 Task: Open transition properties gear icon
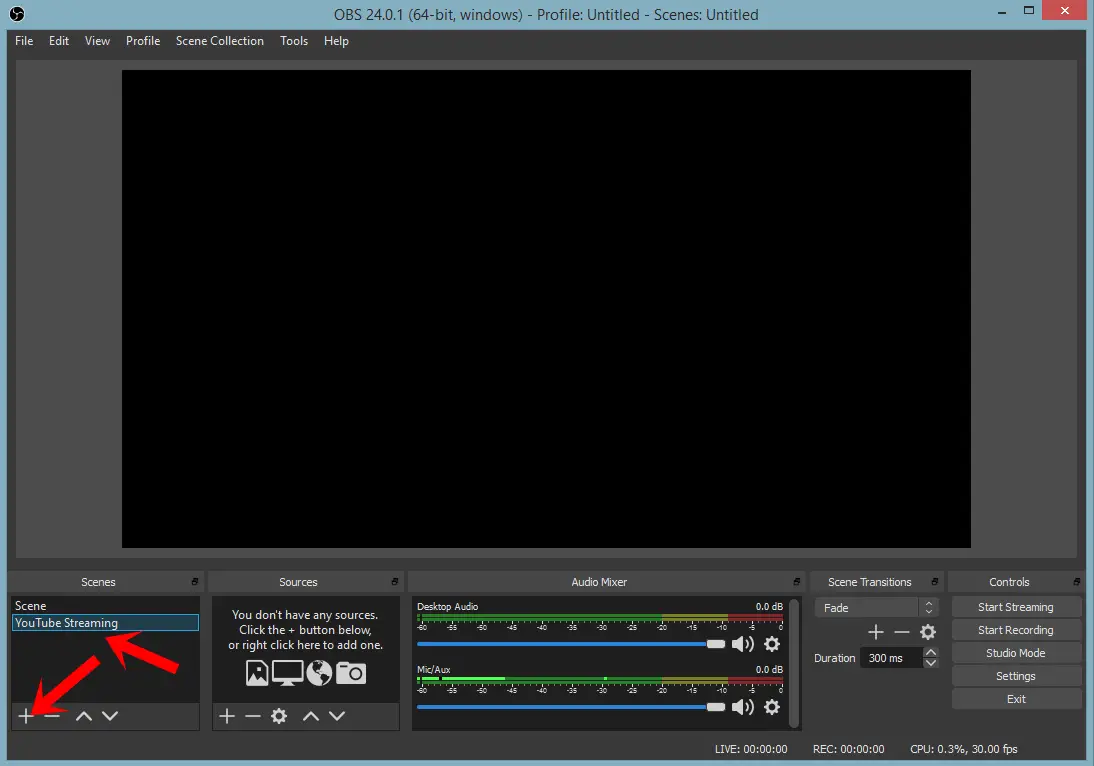pos(928,632)
